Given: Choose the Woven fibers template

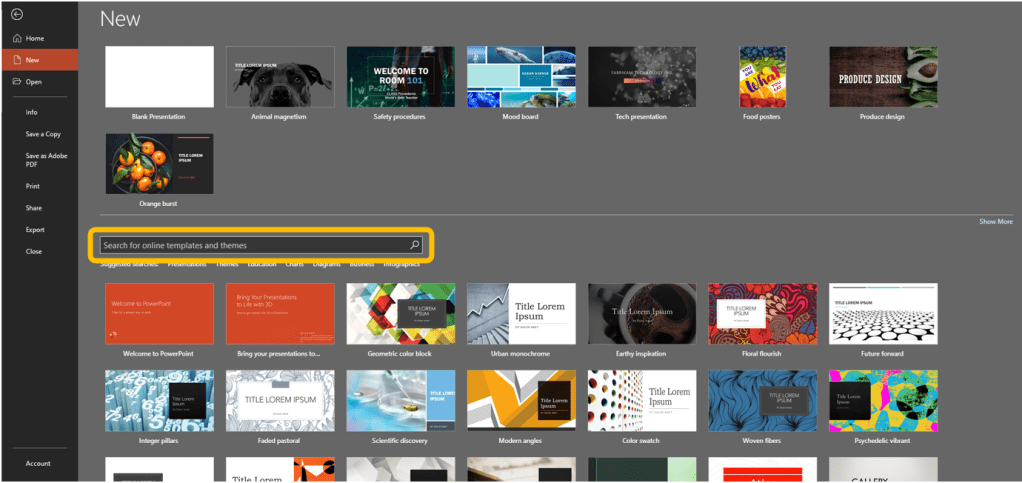Looking at the screenshot, I should point(762,400).
